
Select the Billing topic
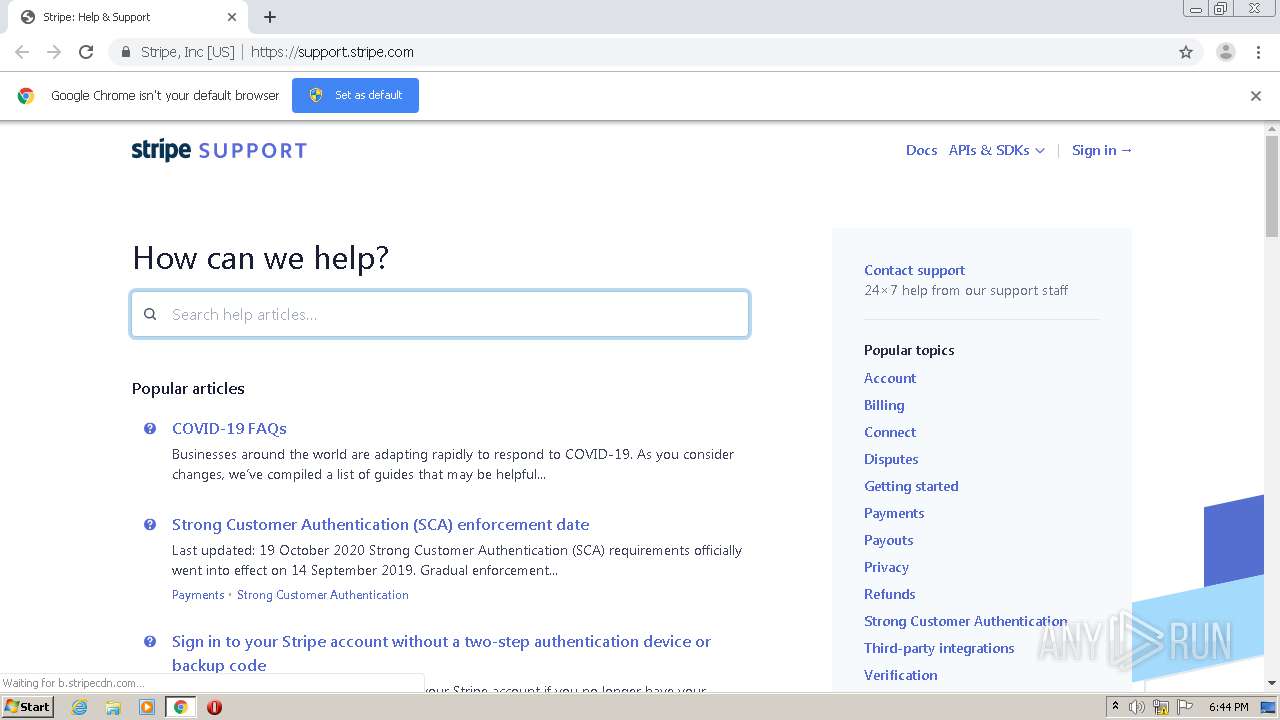[884, 405]
